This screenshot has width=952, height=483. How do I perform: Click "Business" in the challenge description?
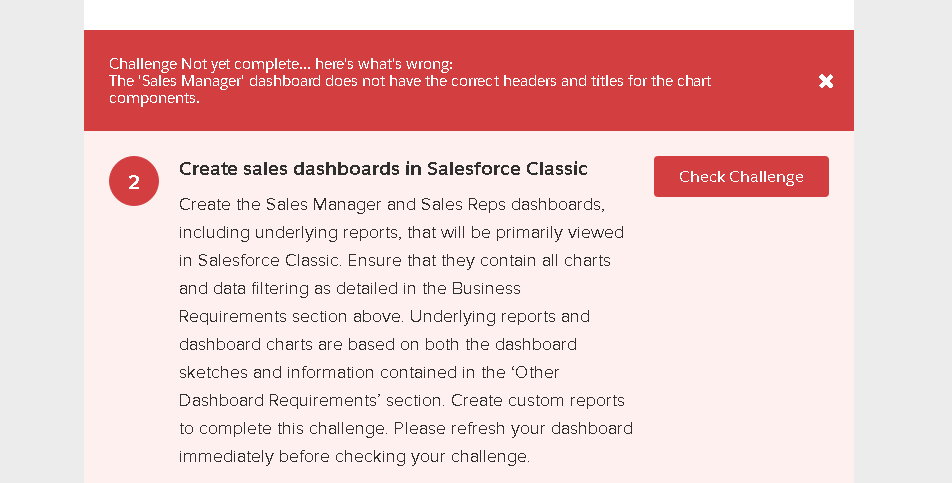pos(486,288)
